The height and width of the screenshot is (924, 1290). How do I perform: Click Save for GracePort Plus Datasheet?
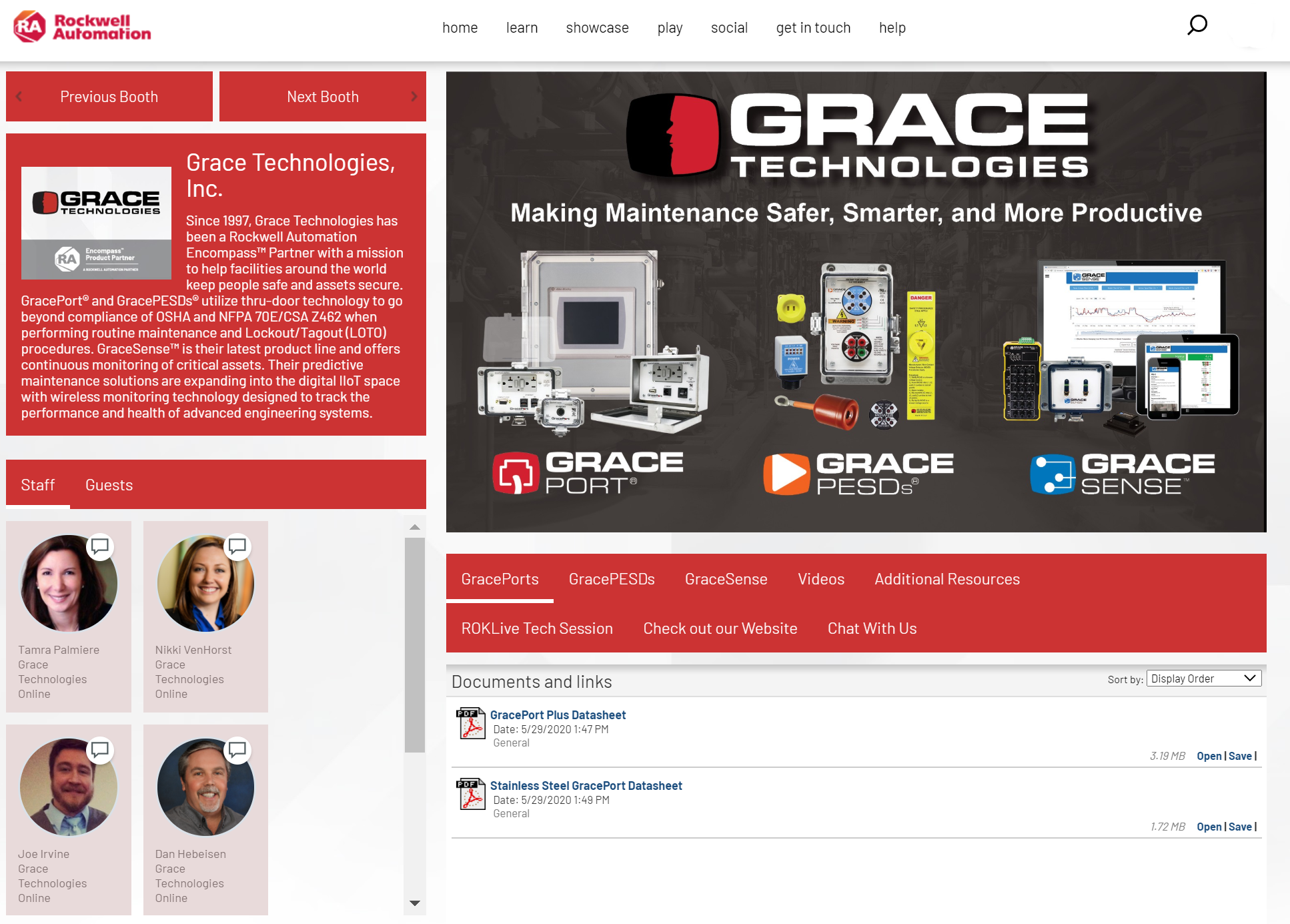[x=1240, y=756]
